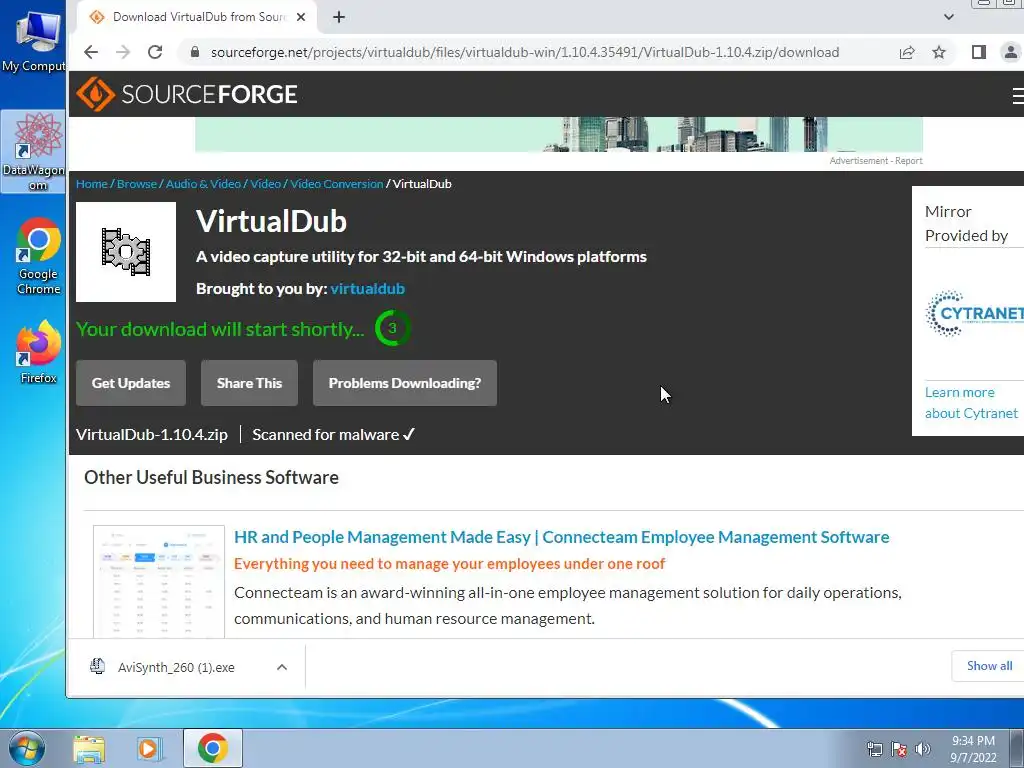Select the DataWagon desktop shortcut
The height and width of the screenshot is (768, 1024).
[34, 152]
